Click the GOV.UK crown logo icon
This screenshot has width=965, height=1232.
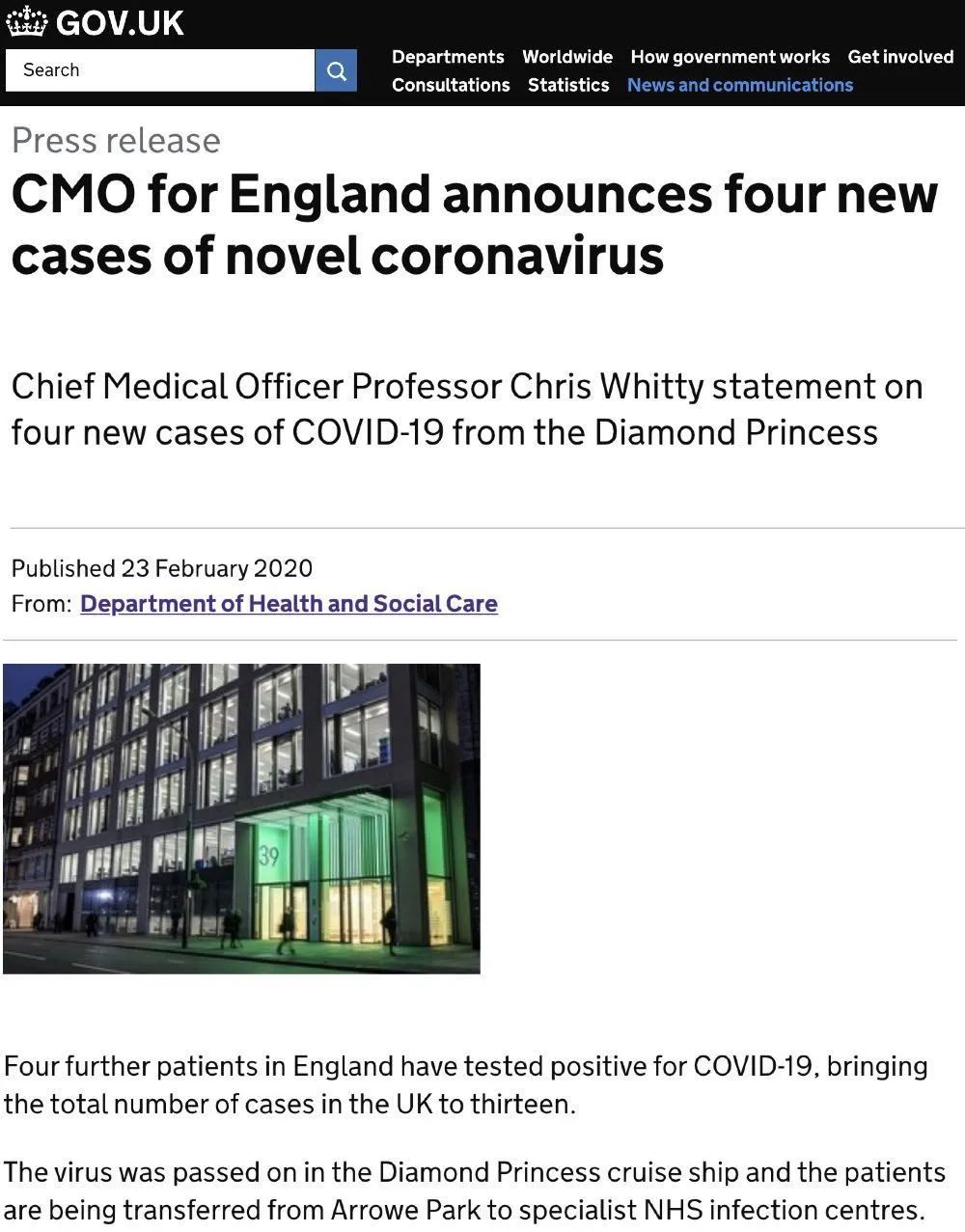tap(26, 21)
